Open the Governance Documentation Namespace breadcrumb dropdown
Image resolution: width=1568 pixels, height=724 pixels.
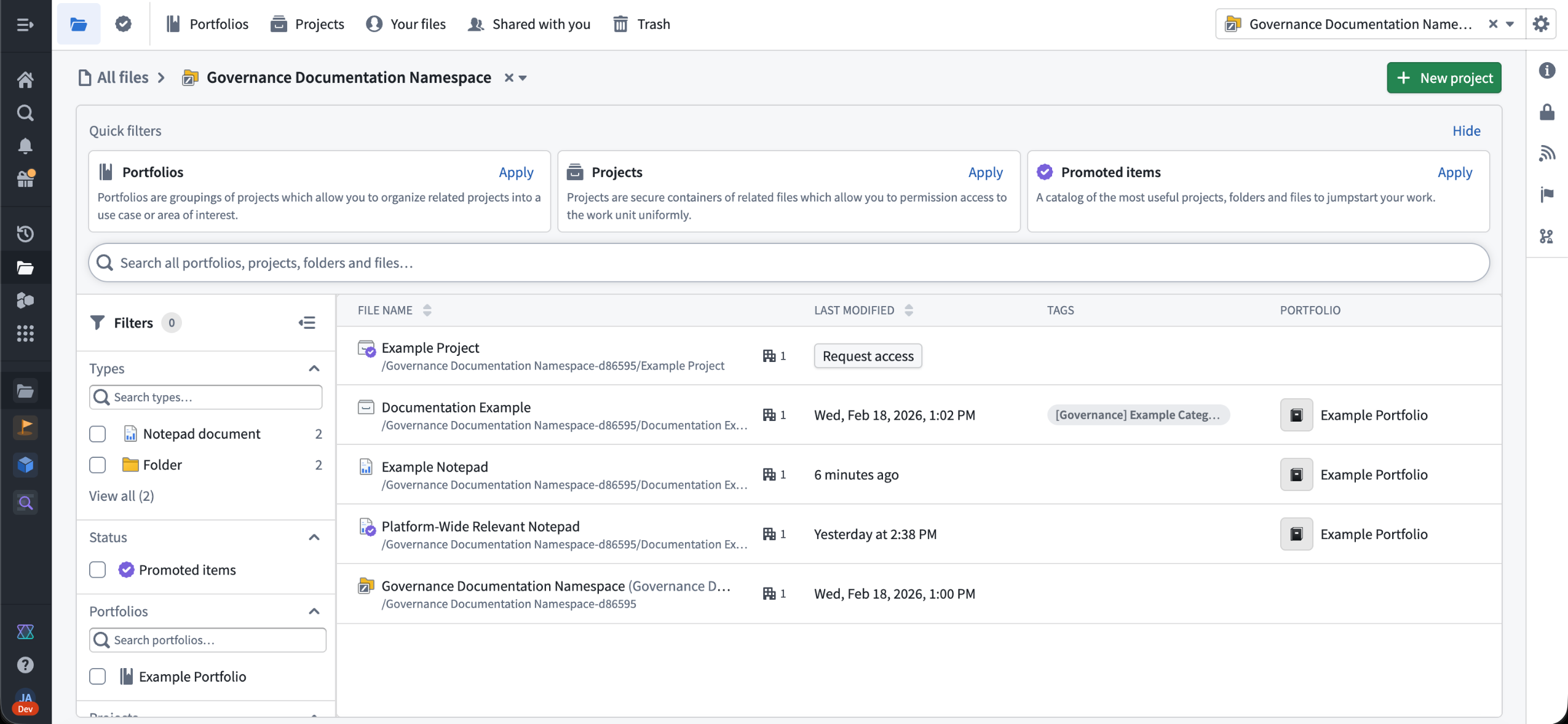[521, 77]
